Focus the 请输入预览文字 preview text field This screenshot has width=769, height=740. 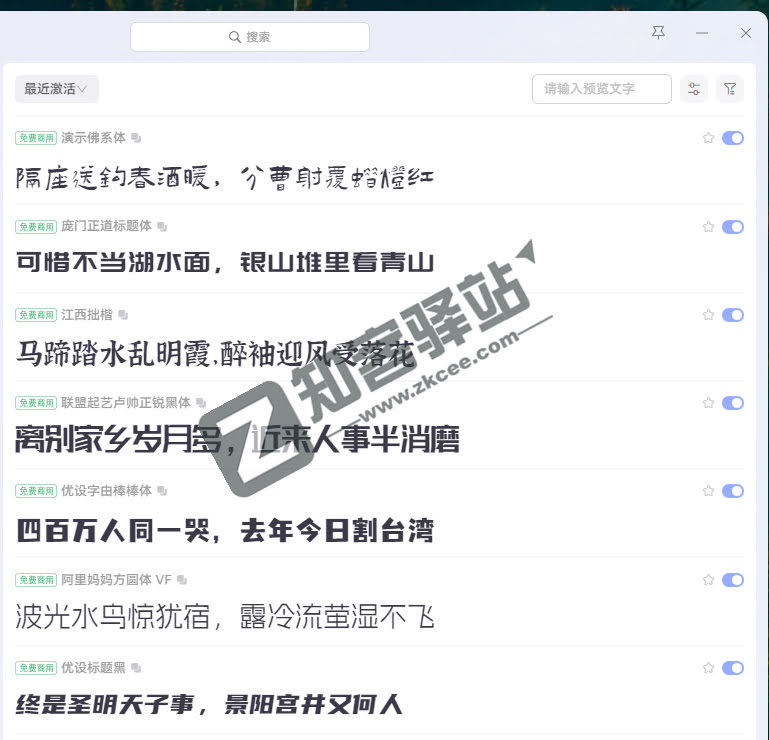601,89
